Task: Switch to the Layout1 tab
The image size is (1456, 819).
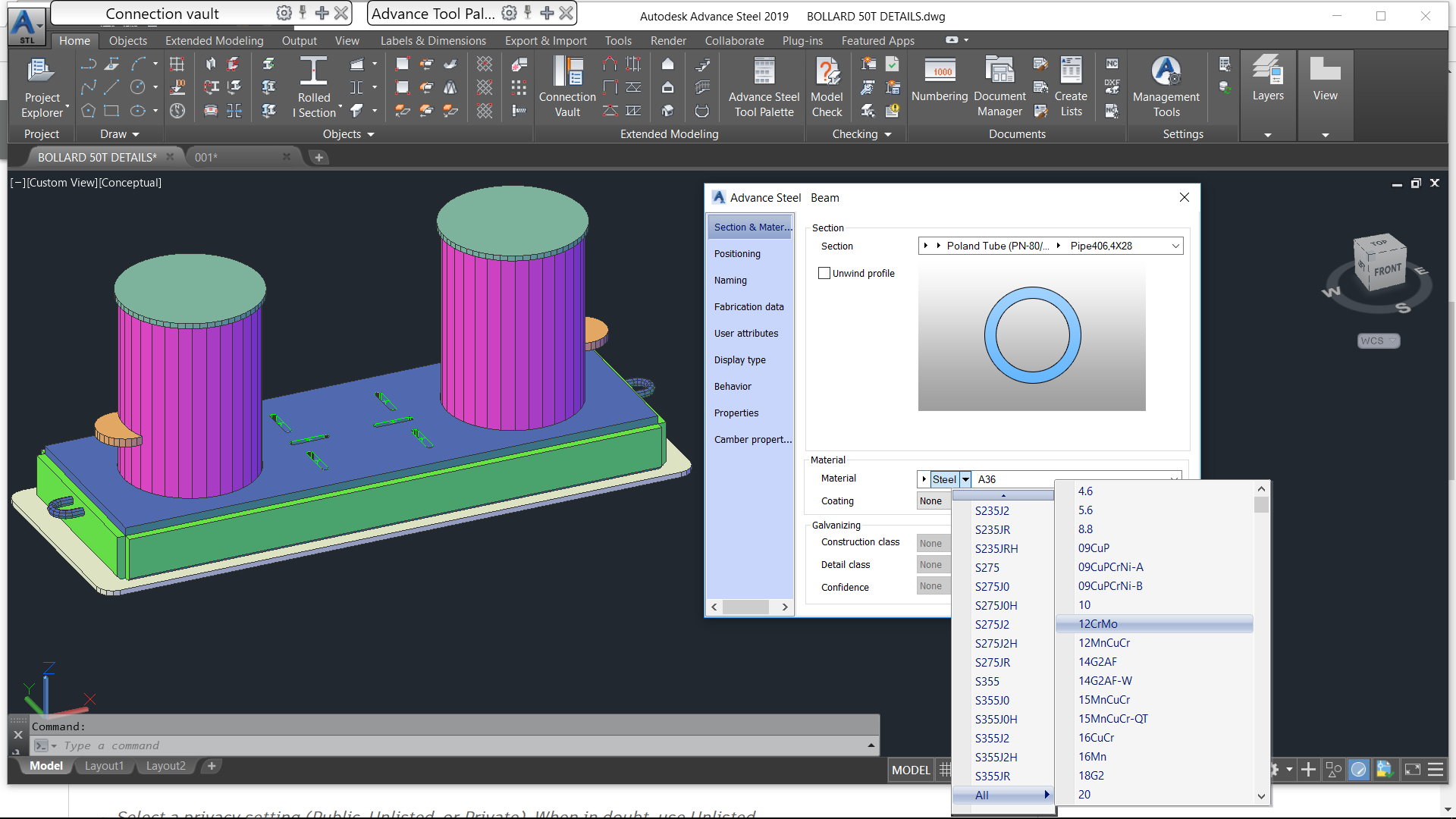Action: tap(104, 766)
